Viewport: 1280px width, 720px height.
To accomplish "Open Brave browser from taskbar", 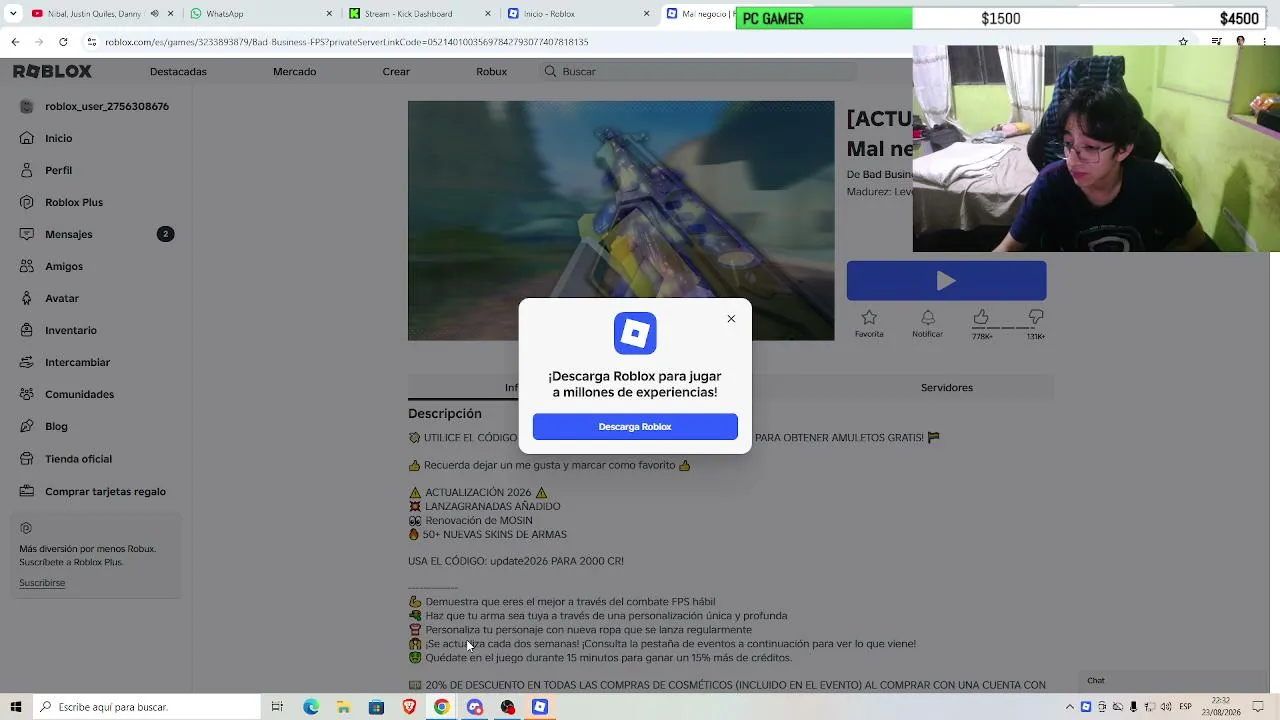I will [x=409, y=707].
